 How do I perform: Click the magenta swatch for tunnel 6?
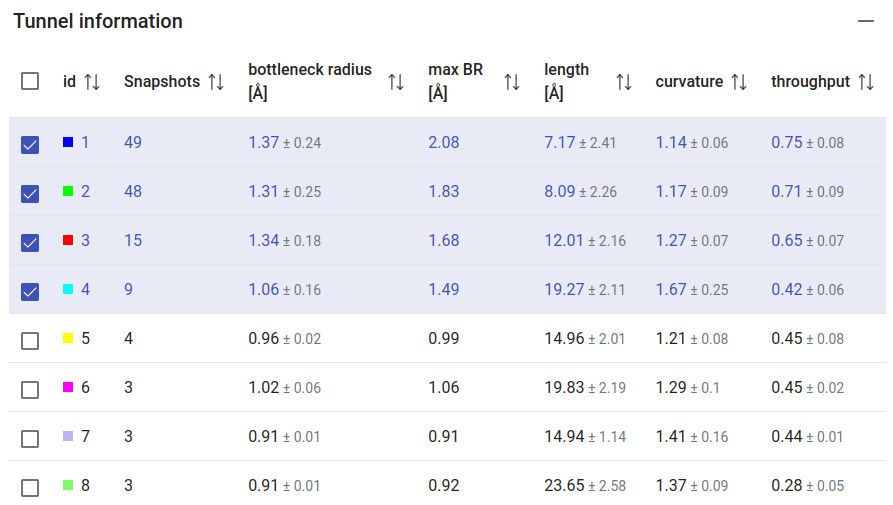[x=68, y=387]
